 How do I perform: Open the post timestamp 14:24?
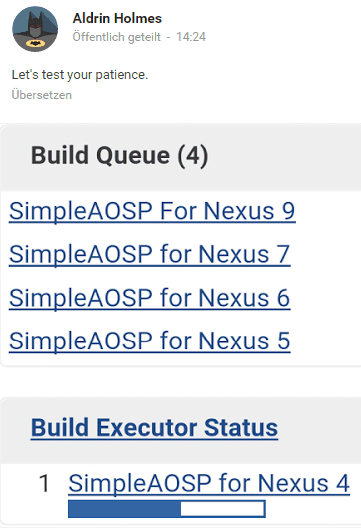tap(191, 36)
